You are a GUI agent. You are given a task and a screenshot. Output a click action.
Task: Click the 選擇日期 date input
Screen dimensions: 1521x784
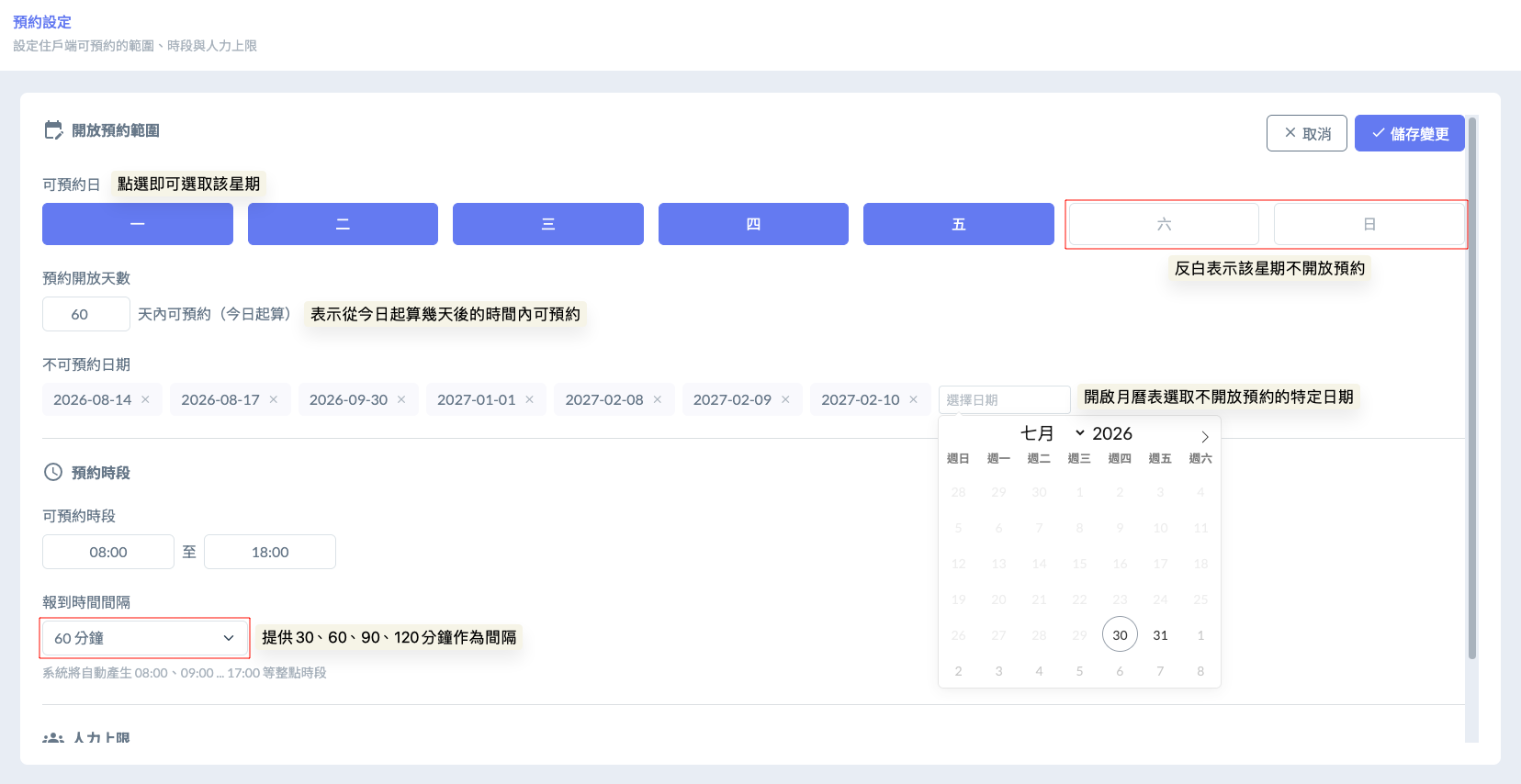click(x=1005, y=399)
